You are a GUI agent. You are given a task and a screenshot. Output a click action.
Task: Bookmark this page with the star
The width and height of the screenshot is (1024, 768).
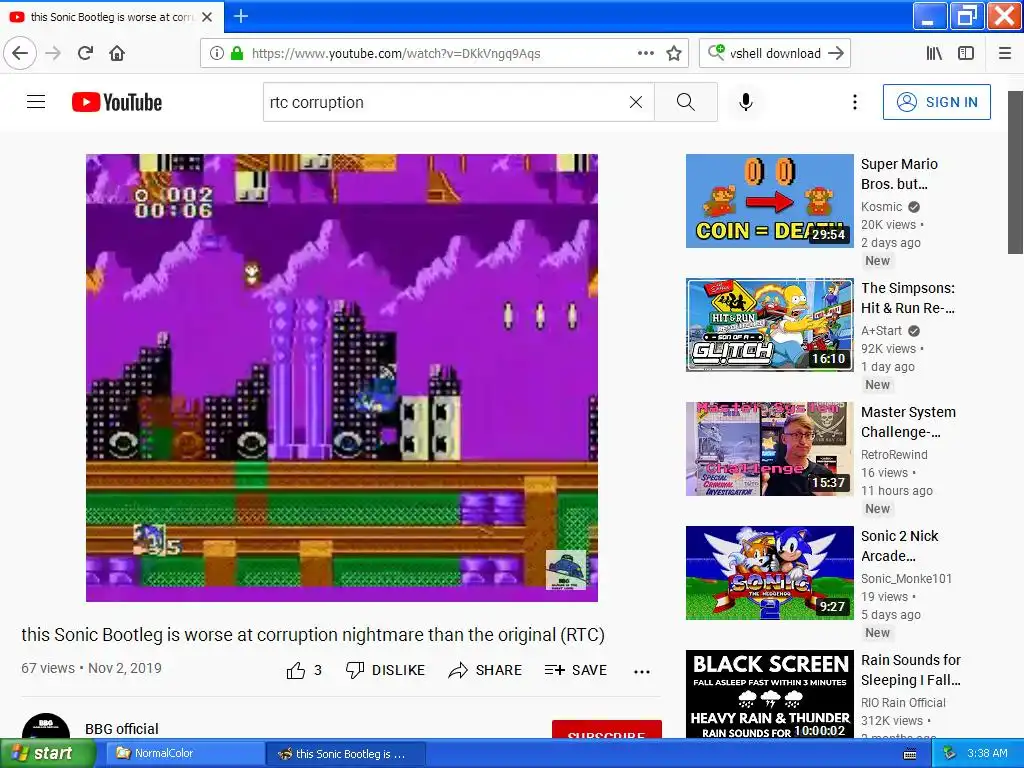tap(674, 53)
